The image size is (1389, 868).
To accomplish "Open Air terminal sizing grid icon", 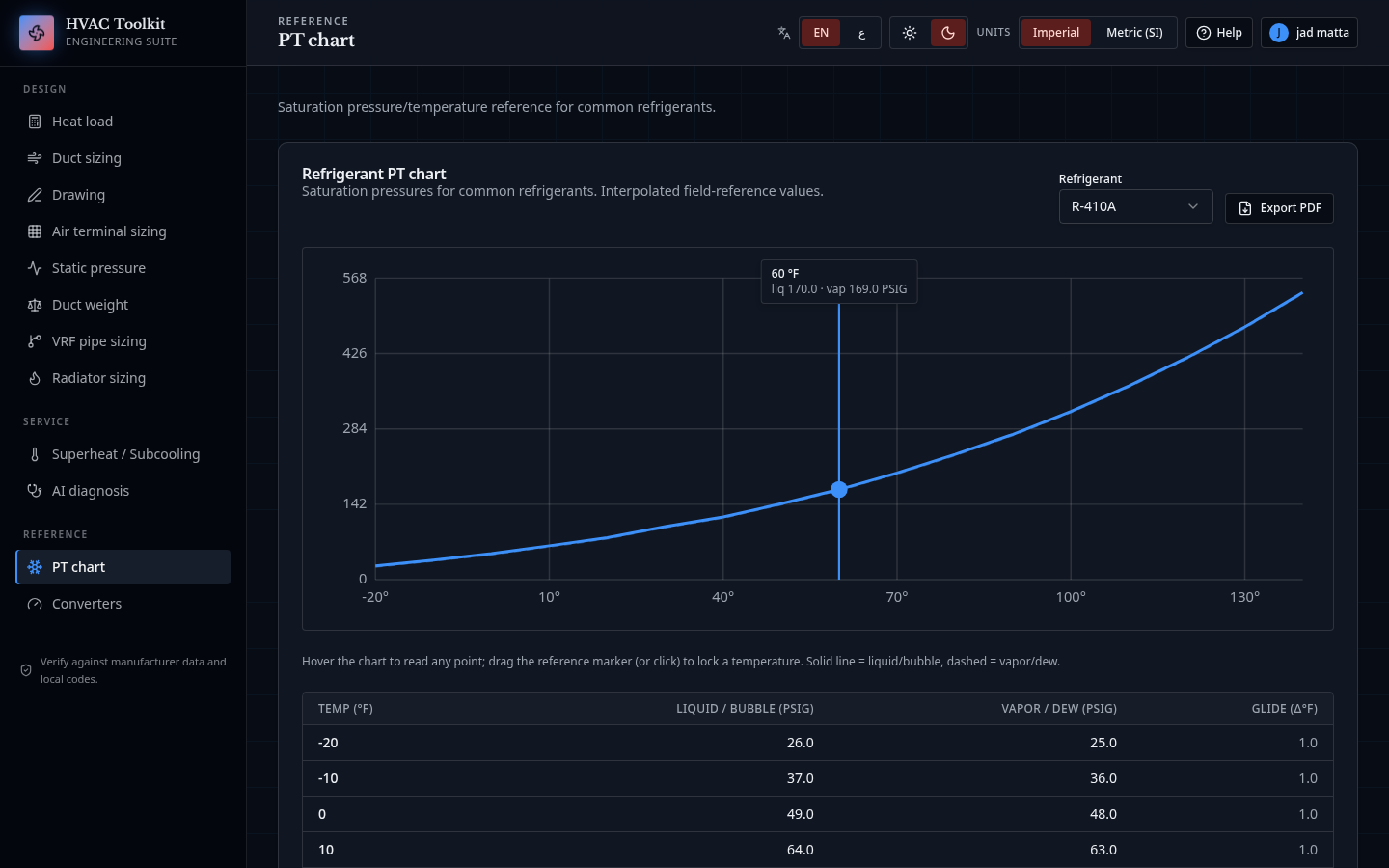I will pyautogui.click(x=35, y=231).
